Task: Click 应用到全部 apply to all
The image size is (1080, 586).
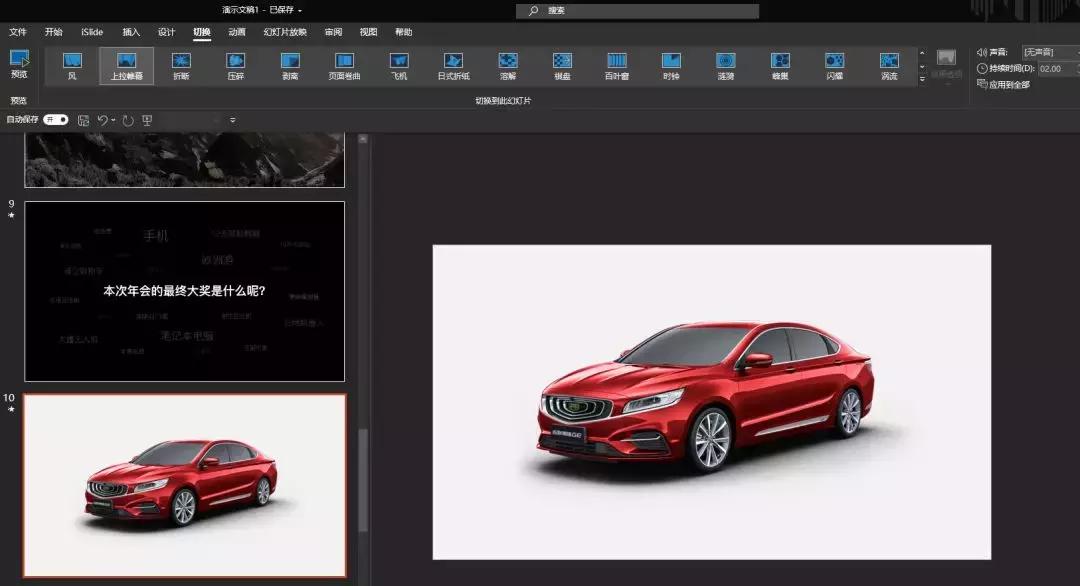Action: (1008, 85)
